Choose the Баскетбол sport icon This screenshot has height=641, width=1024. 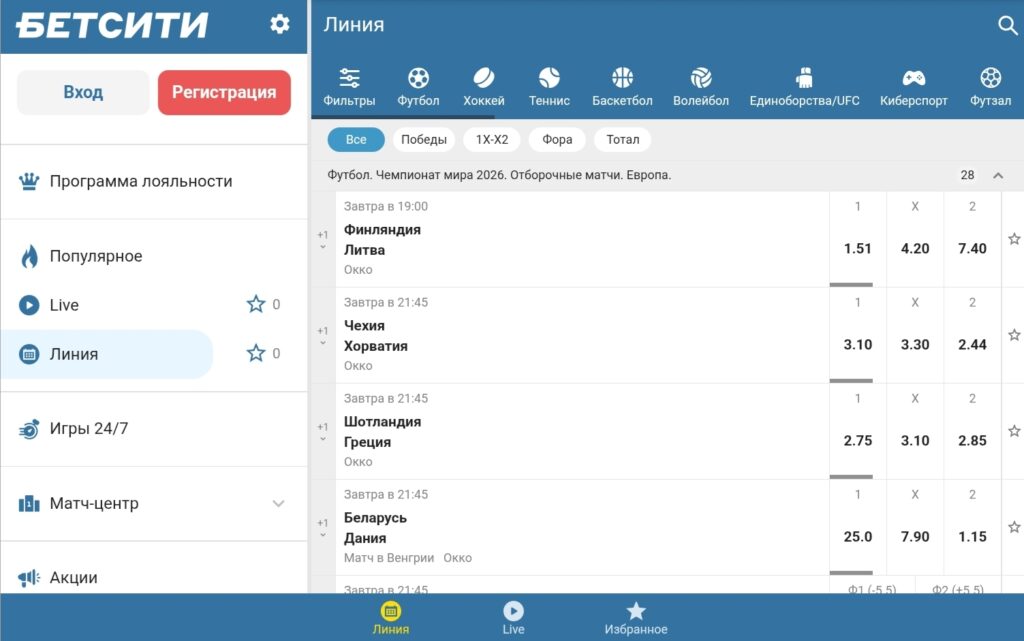click(x=622, y=78)
